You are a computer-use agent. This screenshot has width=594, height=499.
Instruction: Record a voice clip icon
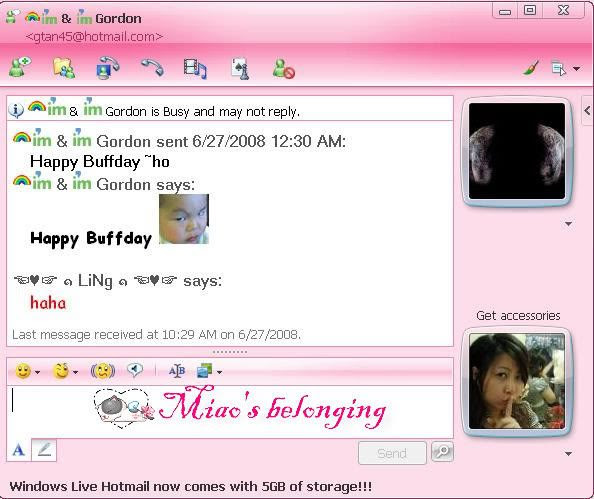point(135,369)
